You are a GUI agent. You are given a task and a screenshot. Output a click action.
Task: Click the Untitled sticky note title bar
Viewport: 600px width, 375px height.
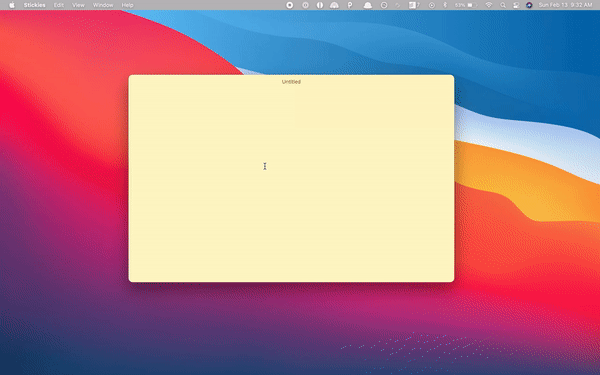(x=291, y=82)
